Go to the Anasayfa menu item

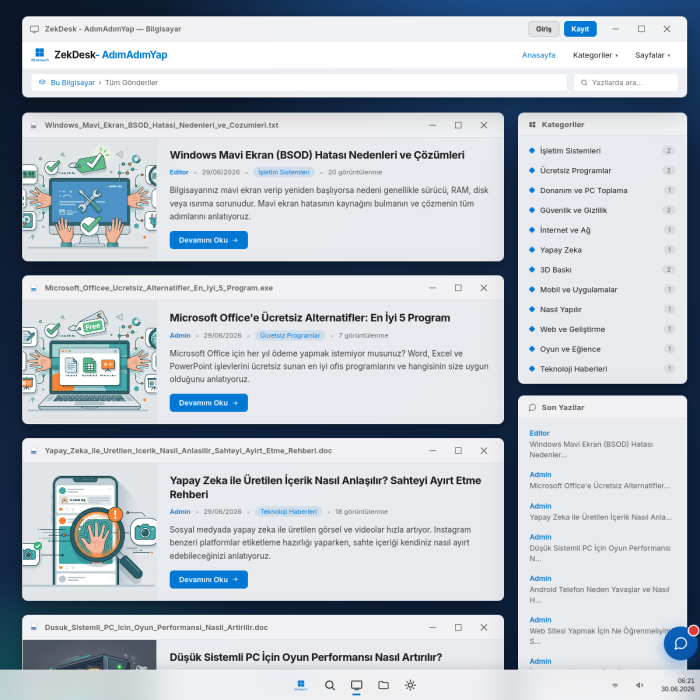tap(538, 55)
